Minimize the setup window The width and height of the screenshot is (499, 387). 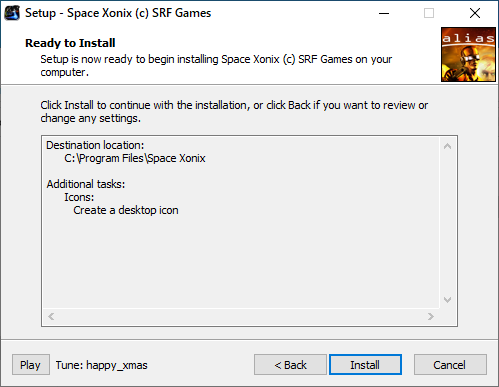[x=384, y=13]
